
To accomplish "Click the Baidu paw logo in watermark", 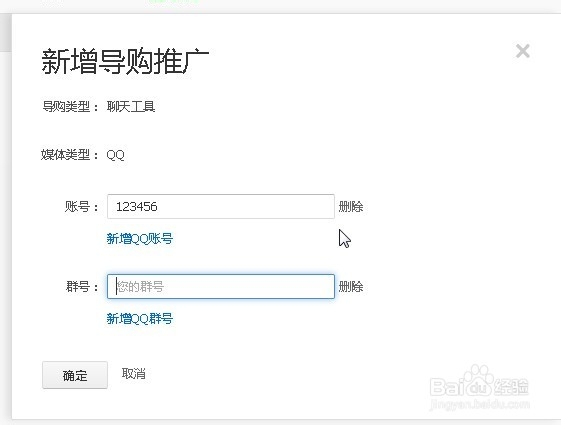I will [x=479, y=379].
